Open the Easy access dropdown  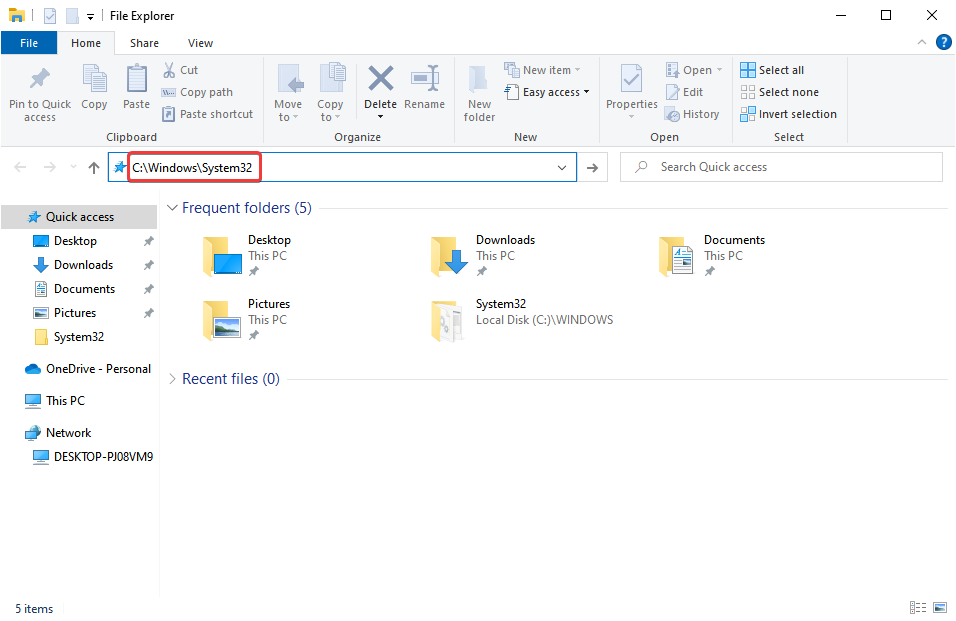coord(587,92)
